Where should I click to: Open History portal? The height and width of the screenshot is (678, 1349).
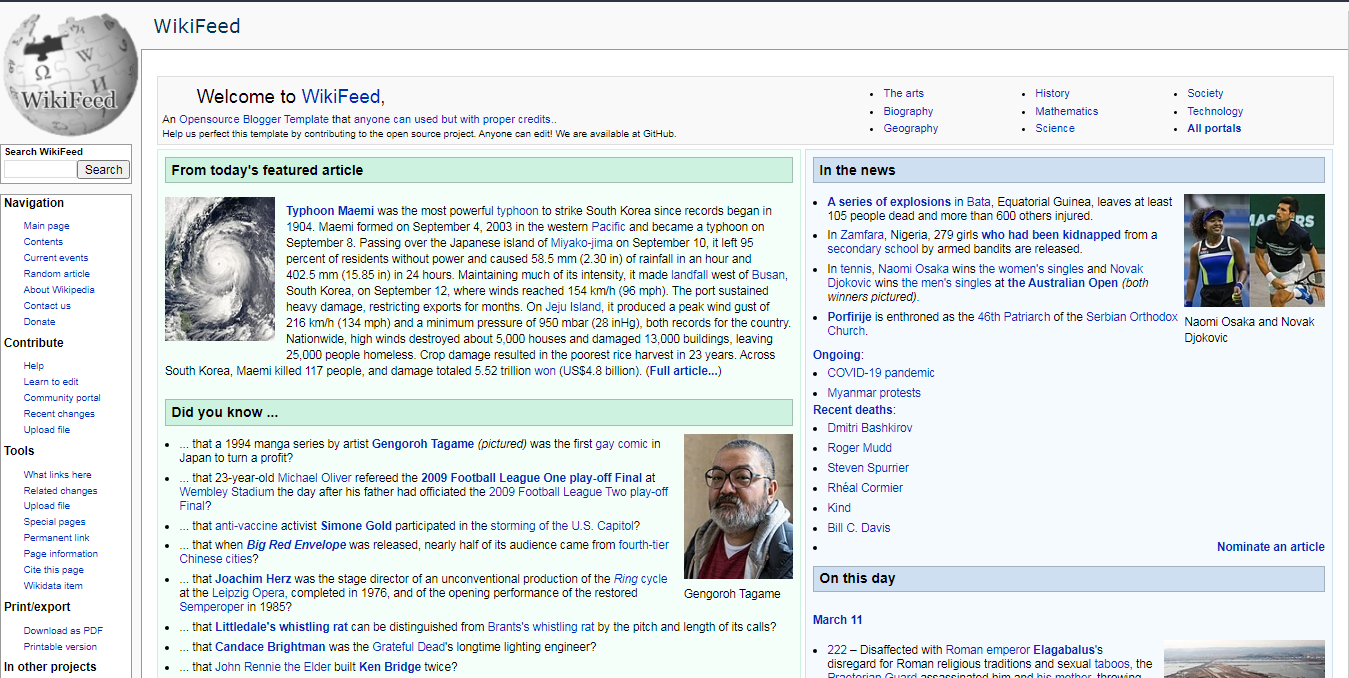tap(1052, 93)
